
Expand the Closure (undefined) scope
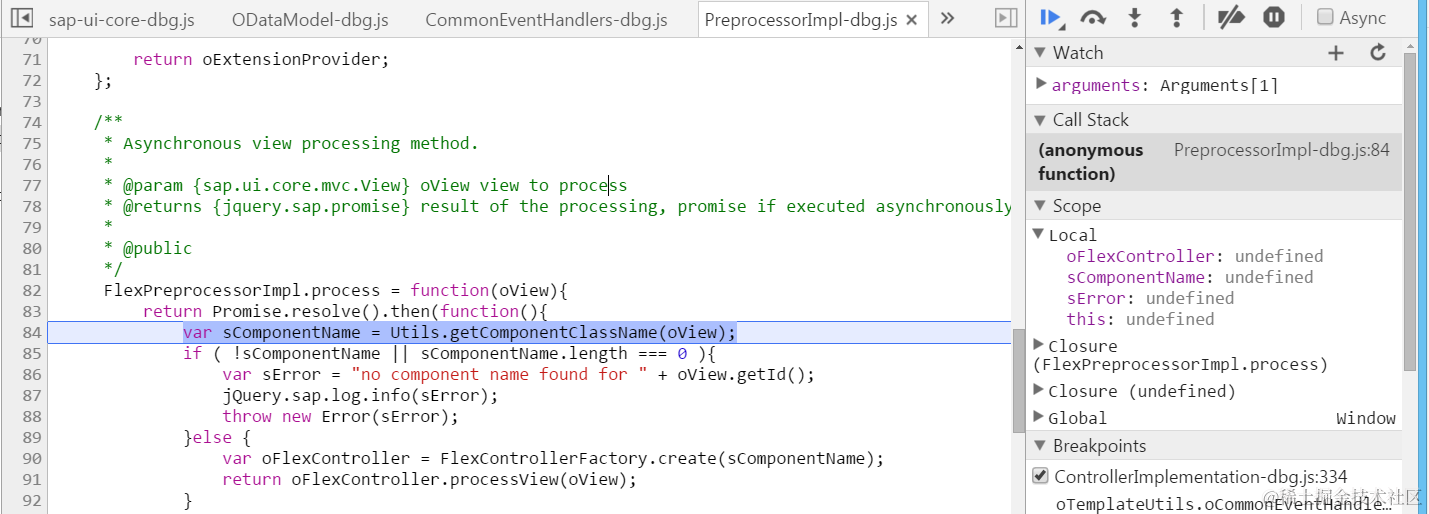[1039, 390]
